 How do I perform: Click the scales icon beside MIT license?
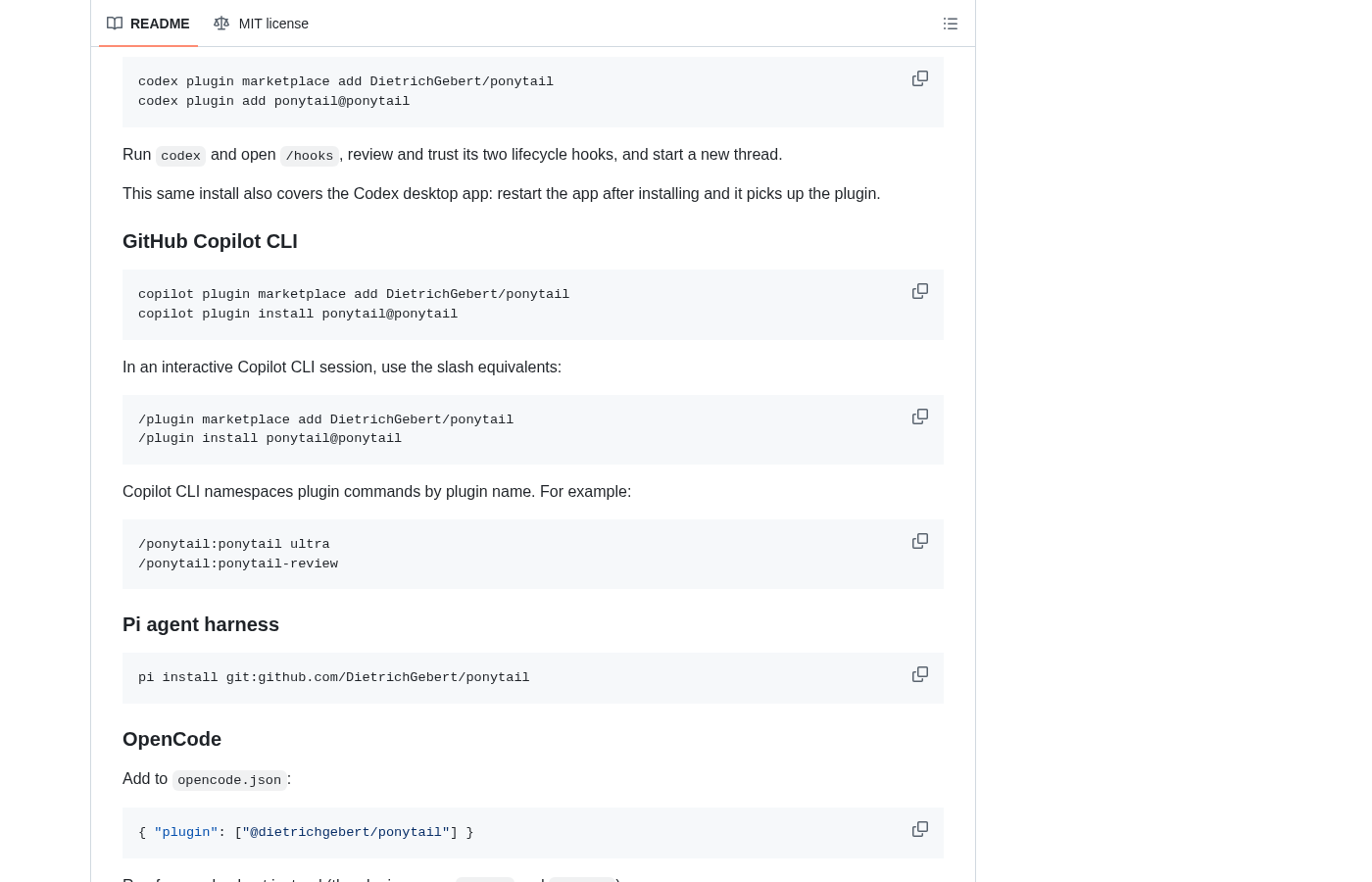coord(221,24)
